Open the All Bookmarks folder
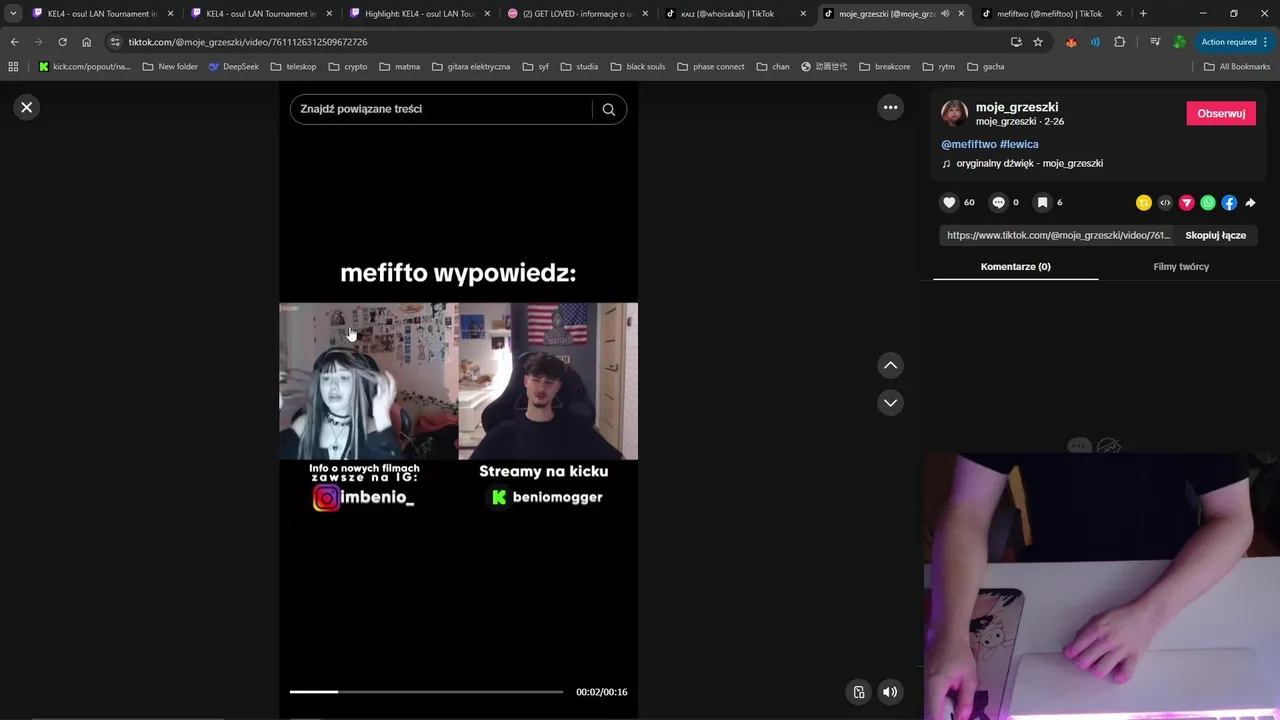The height and width of the screenshot is (720, 1280). click(1236, 67)
